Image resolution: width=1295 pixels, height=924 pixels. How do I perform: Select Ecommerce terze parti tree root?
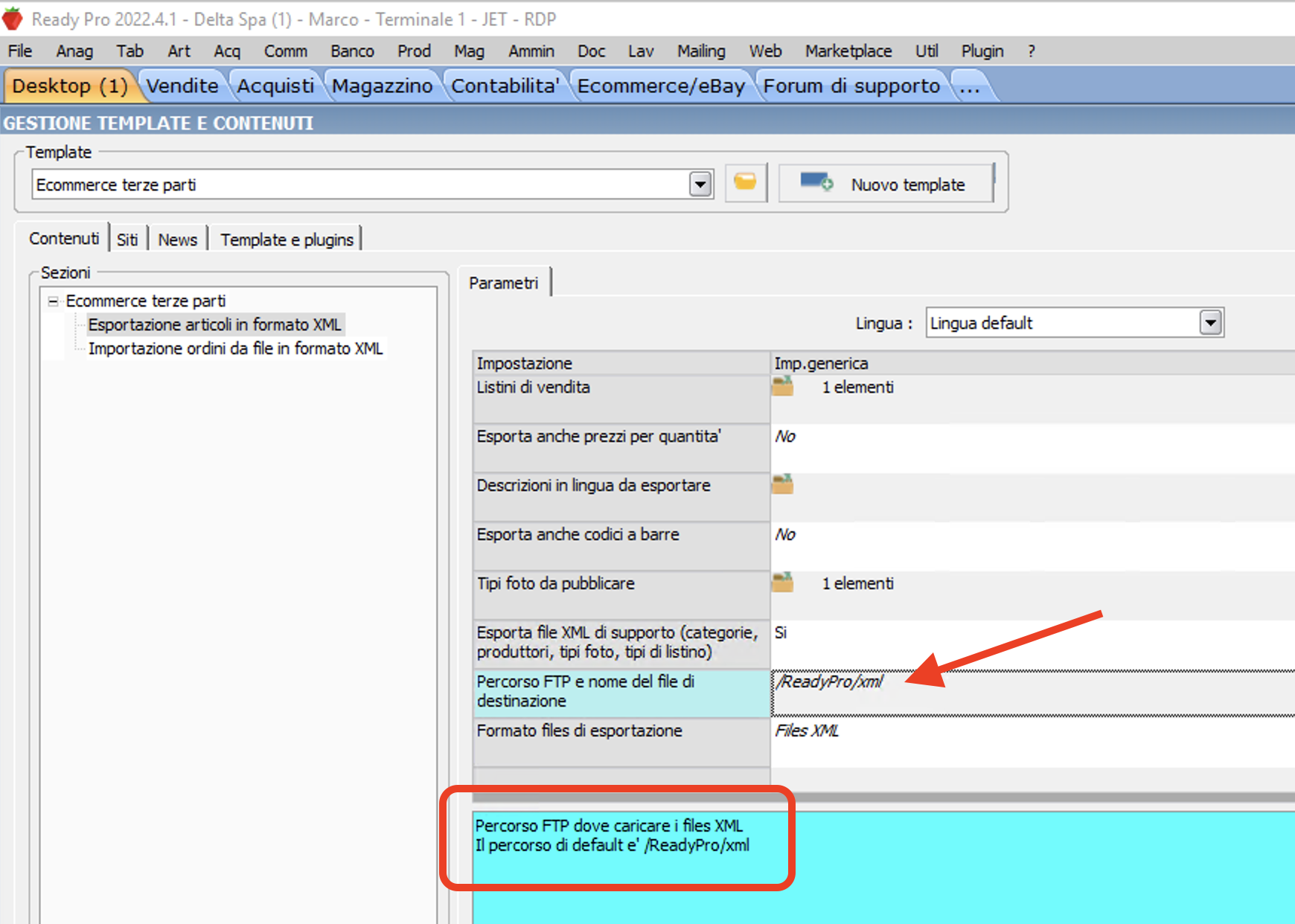coord(146,301)
